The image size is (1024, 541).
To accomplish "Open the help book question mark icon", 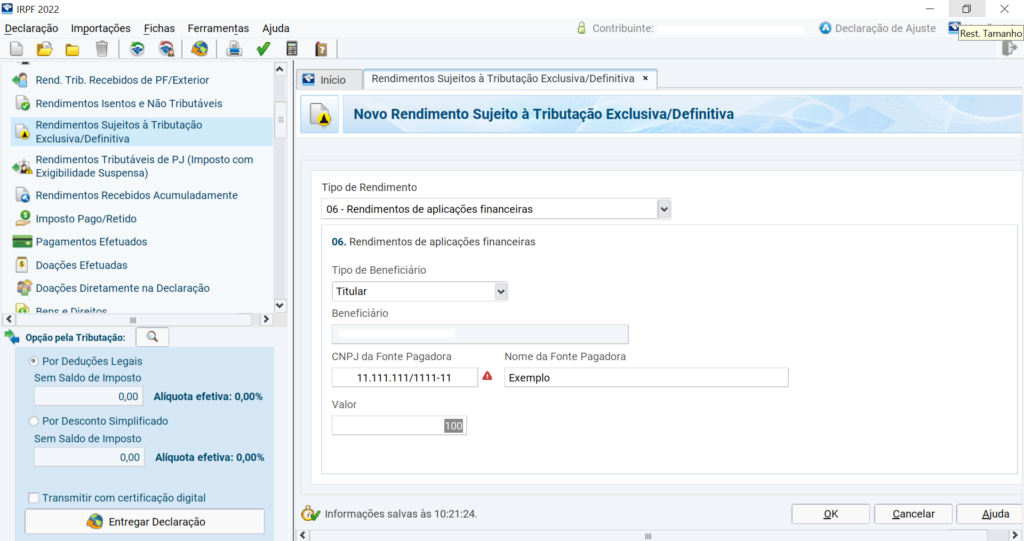I will 321,49.
